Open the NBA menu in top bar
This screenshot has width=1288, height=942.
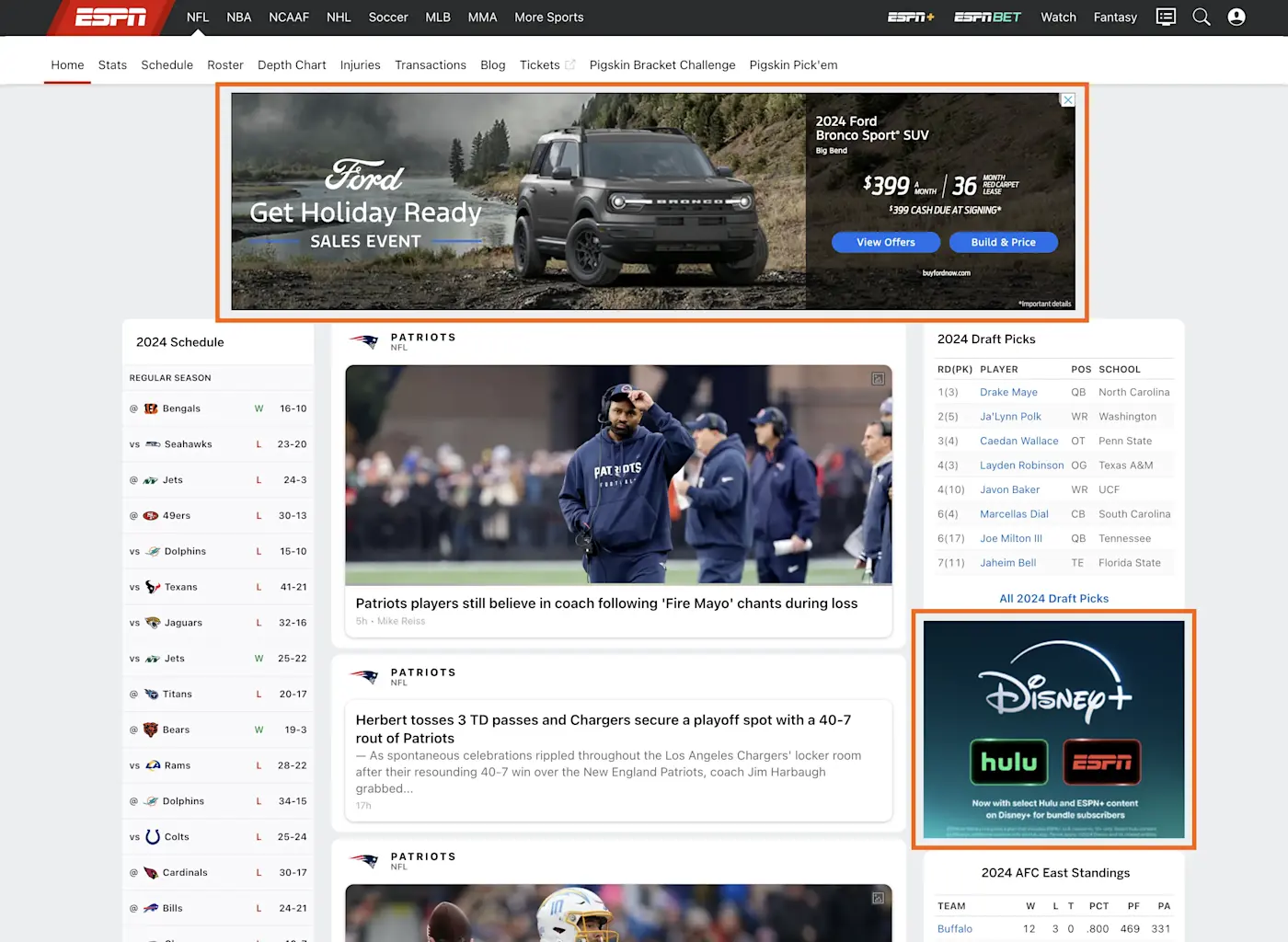(239, 17)
